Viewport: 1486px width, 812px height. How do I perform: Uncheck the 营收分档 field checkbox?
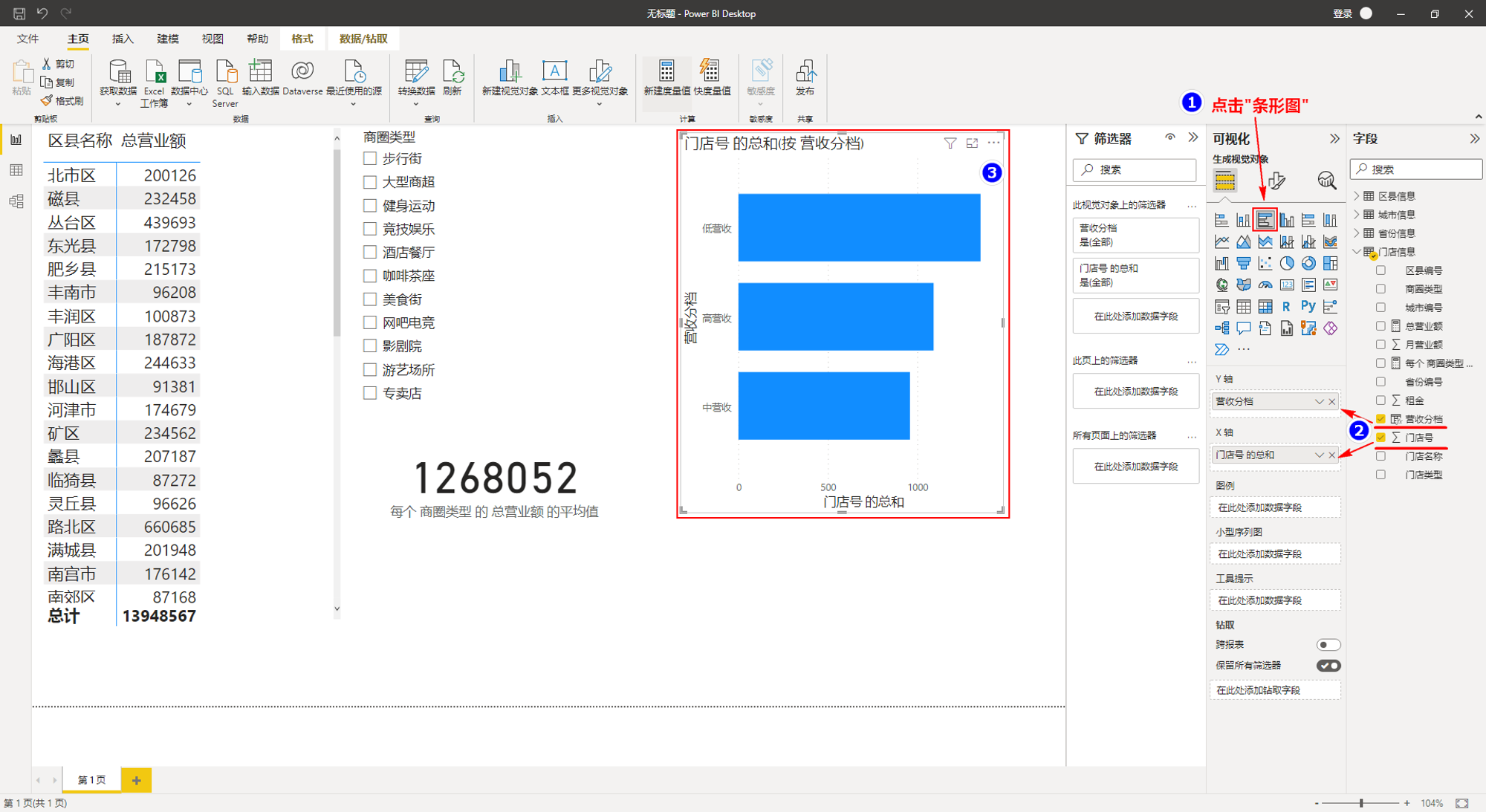[x=1380, y=419]
